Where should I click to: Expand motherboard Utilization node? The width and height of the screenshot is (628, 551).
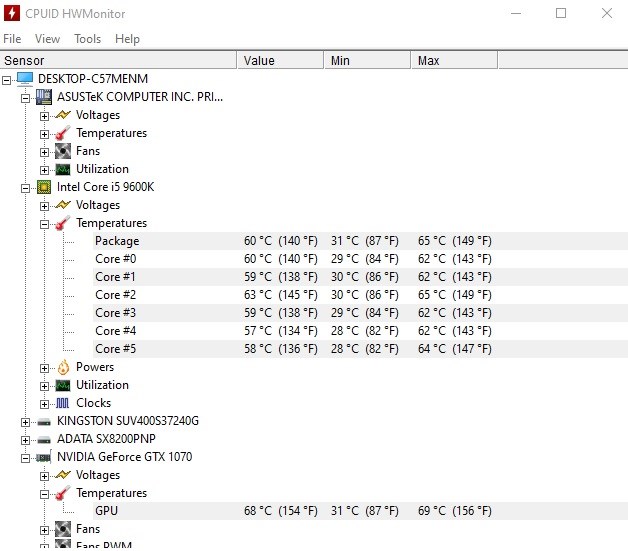pyautogui.click(x=44, y=171)
